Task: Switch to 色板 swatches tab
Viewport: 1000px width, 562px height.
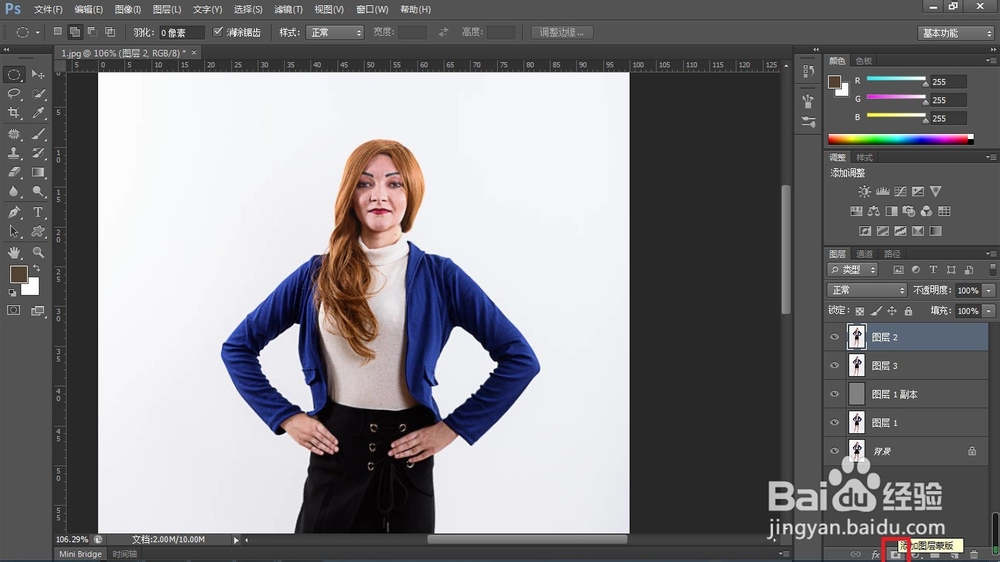Action: pyautogui.click(x=864, y=61)
